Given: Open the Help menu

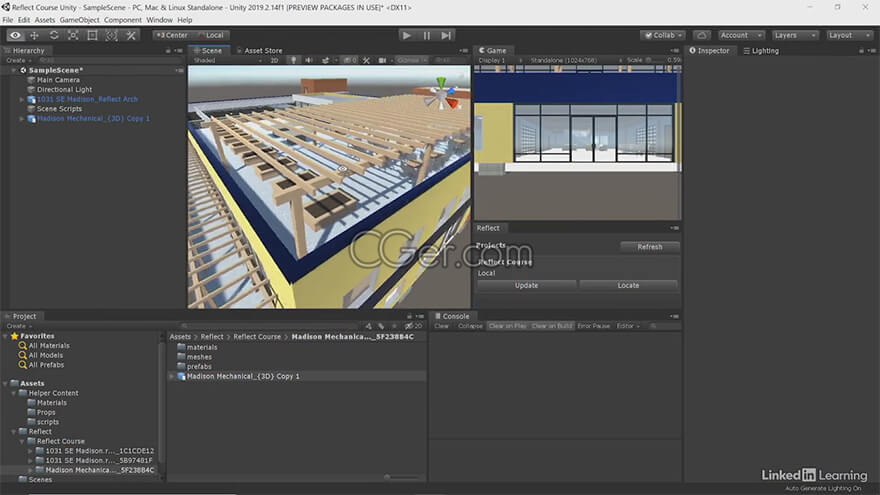Looking at the screenshot, I should point(185,20).
